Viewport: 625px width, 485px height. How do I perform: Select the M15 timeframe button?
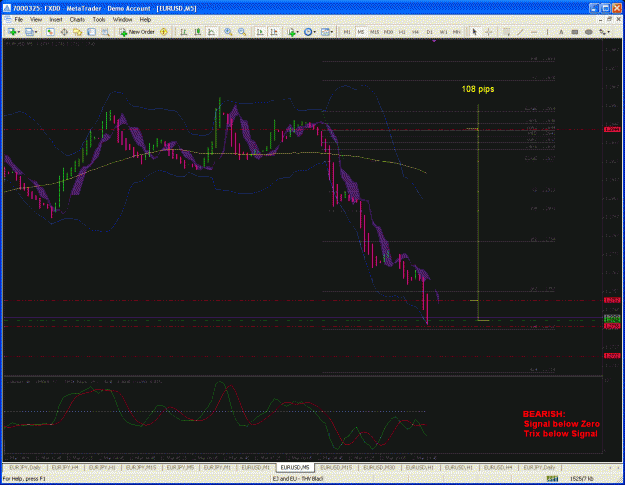coord(375,32)
